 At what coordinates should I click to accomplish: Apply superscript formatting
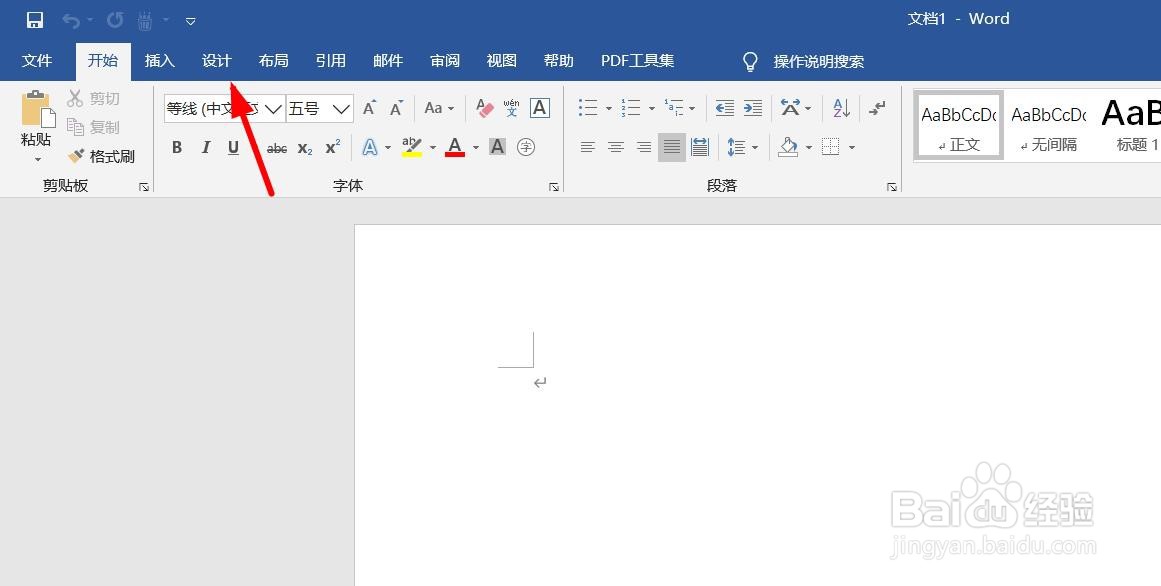tap(330, 147)
